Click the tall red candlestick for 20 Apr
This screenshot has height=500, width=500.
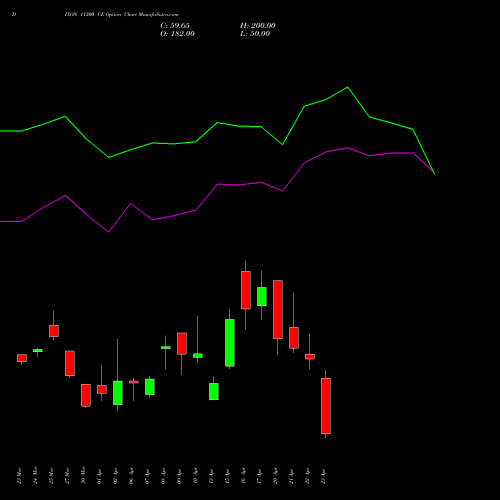[278, 310]
